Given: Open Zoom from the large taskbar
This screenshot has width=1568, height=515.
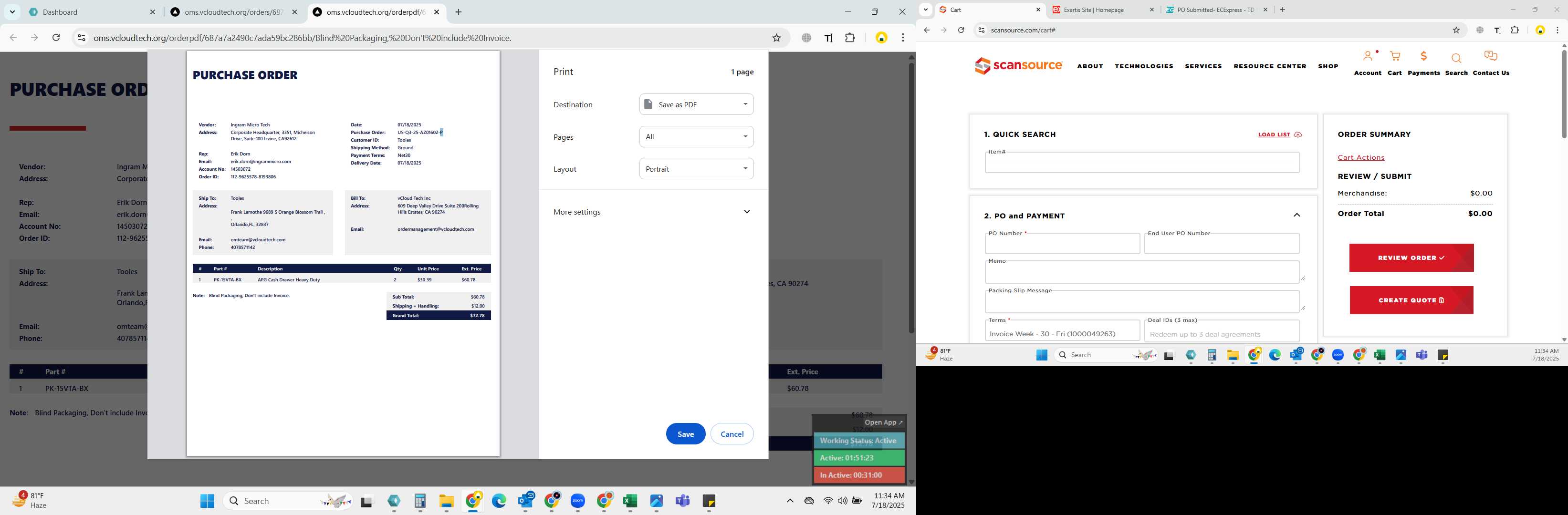Looking at the screenshot, I should tap(578, 501).
